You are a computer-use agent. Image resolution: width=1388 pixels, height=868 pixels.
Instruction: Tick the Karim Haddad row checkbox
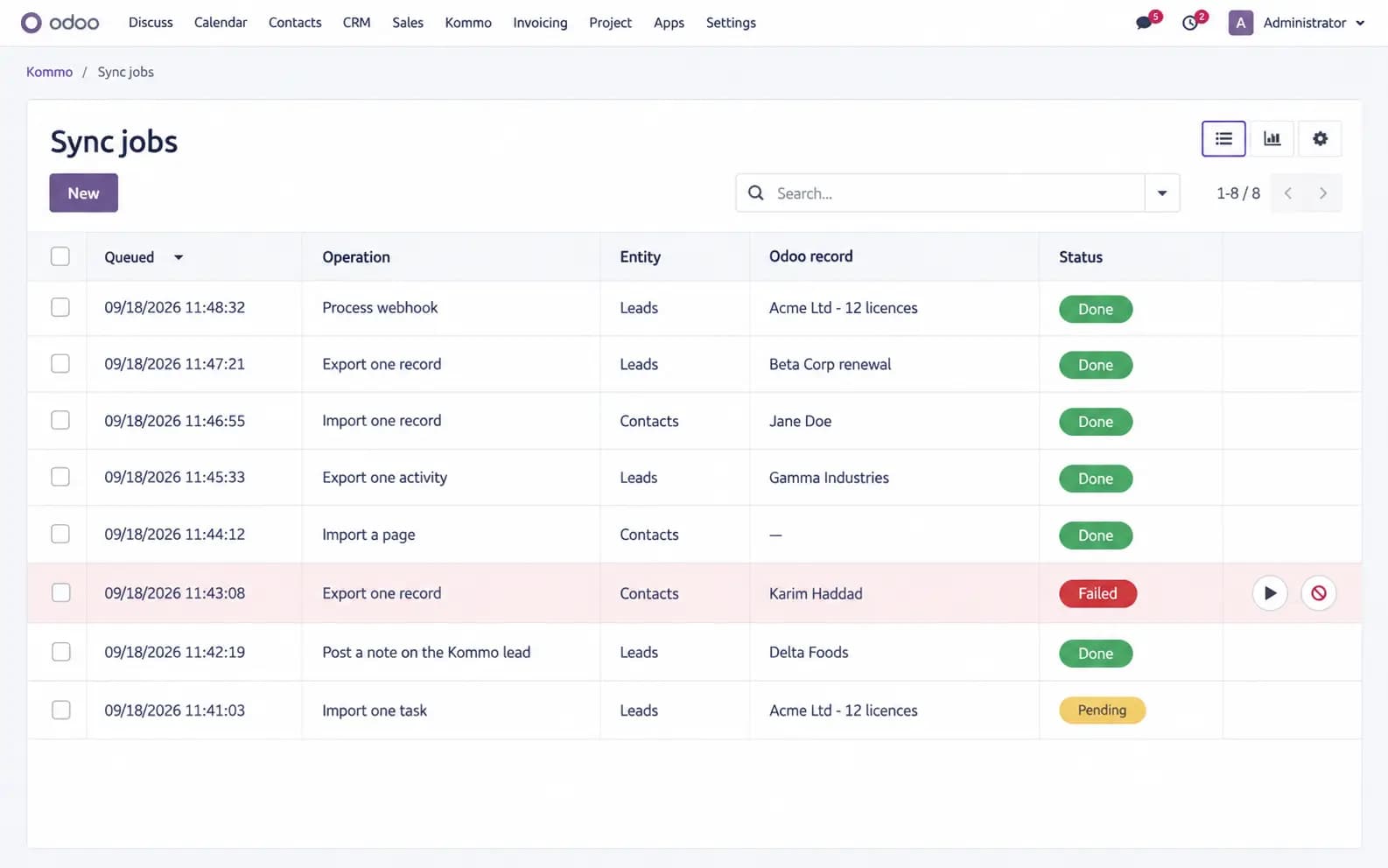[x=60, y=592]
